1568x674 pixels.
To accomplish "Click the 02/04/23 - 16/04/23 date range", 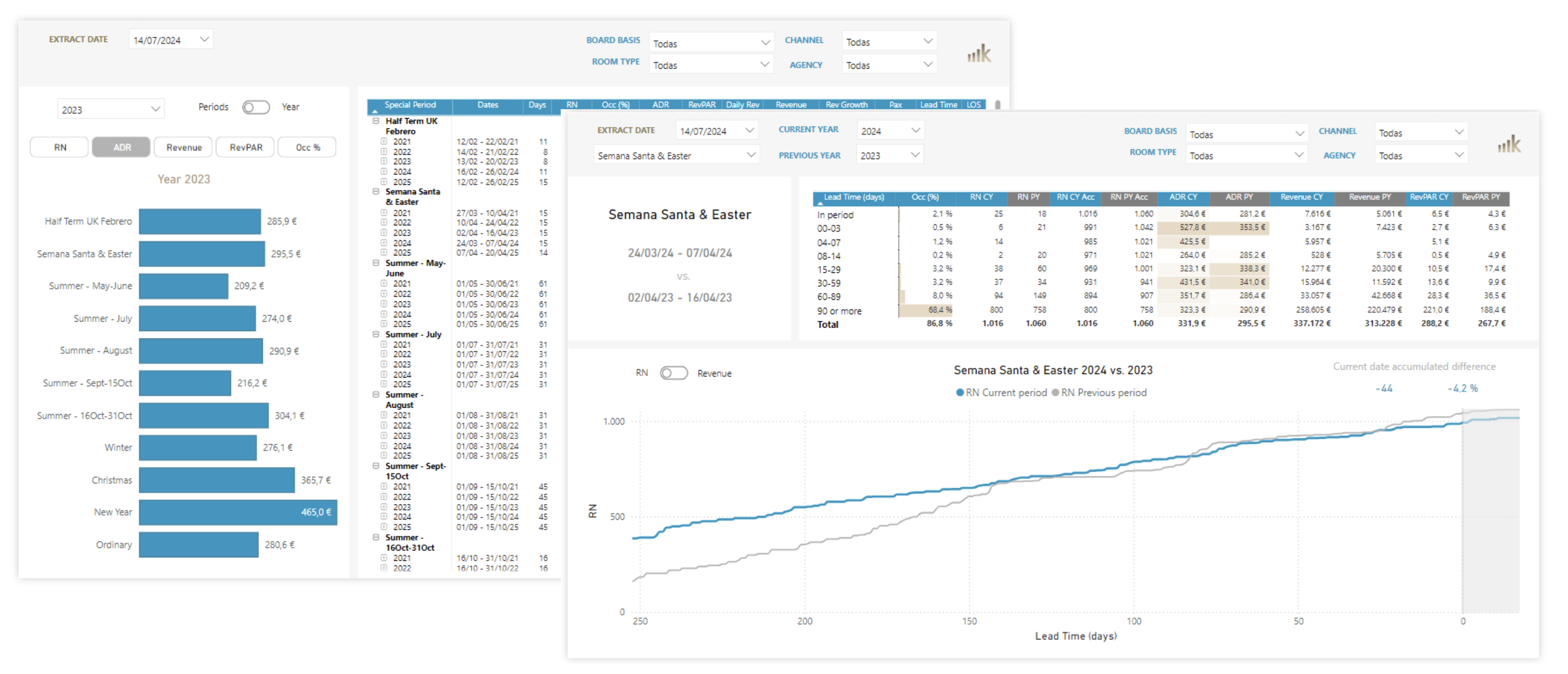I will (680, 298).
